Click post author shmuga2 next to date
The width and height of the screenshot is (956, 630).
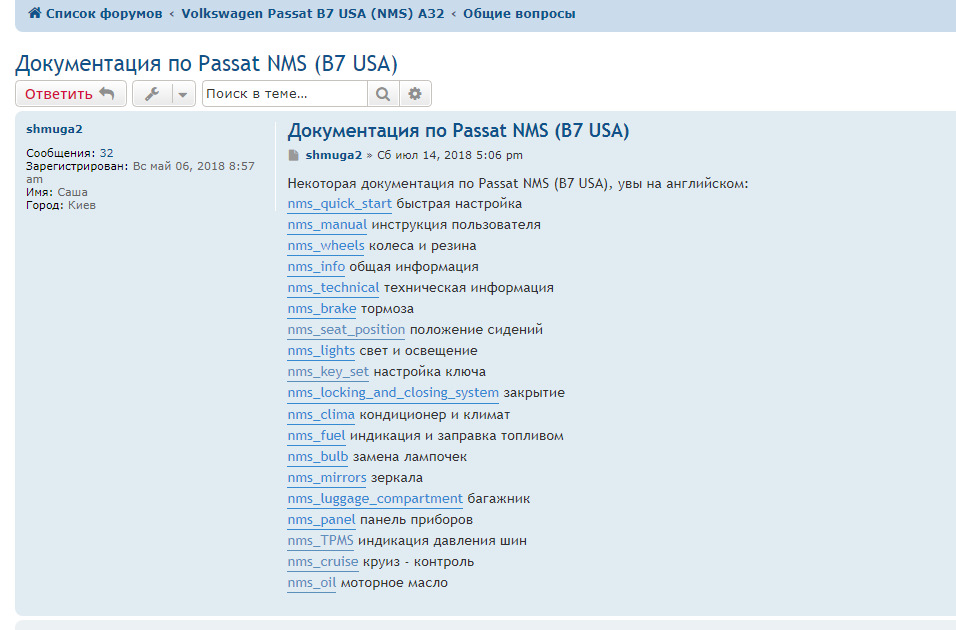pos(334,155)
